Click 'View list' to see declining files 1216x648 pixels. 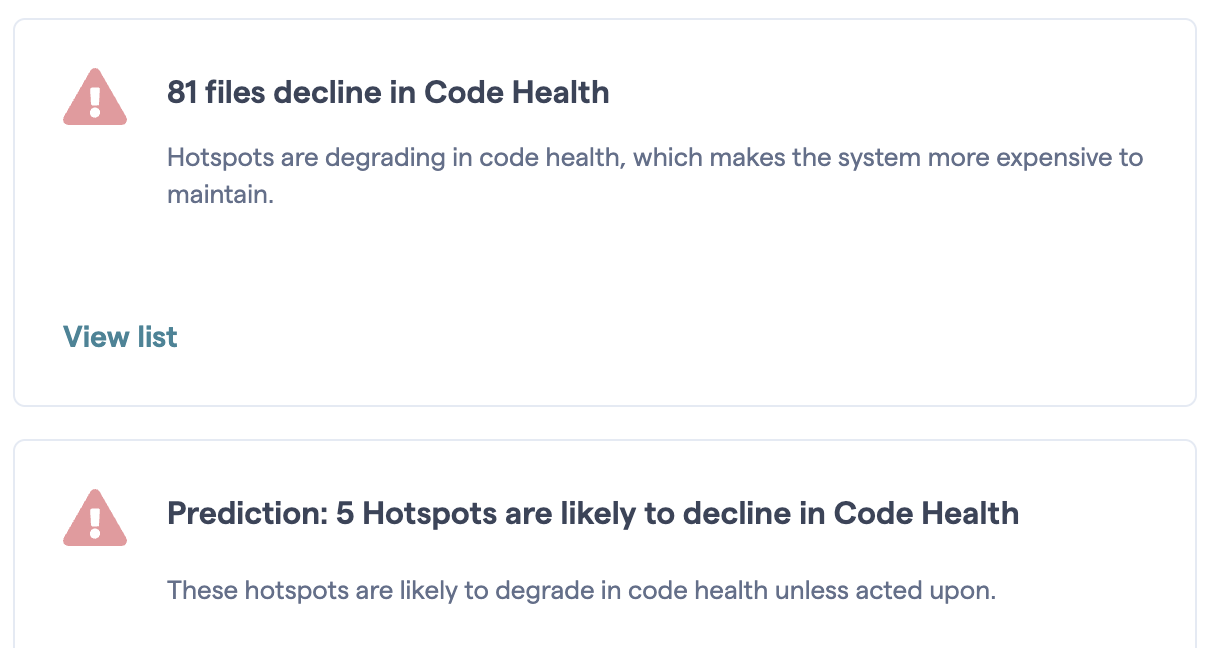click(x=120, y=337)
